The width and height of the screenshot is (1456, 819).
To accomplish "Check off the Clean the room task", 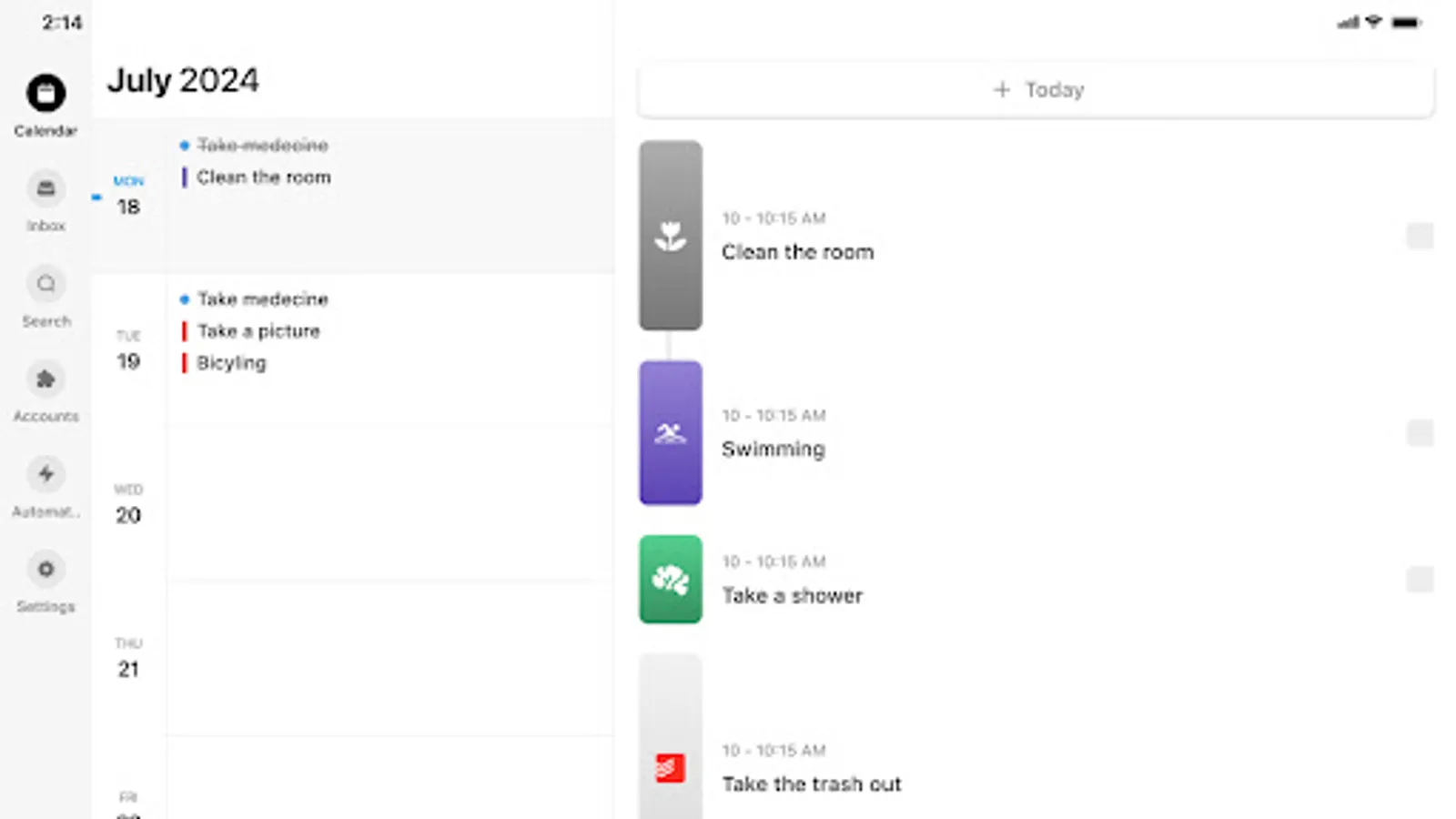I will (x=1420, y=236).
